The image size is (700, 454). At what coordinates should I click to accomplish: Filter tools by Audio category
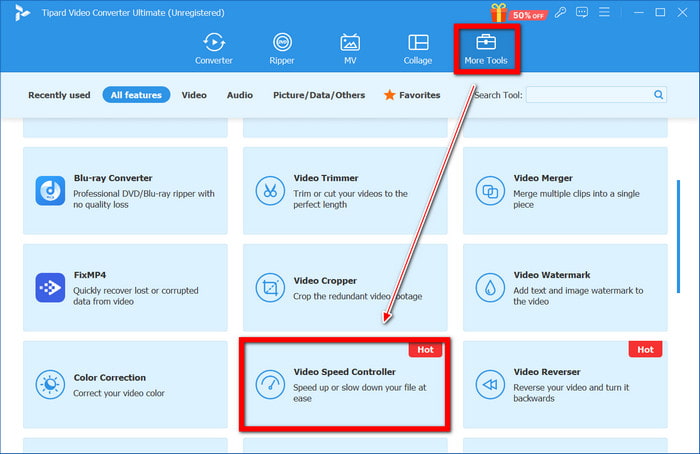tap(239, 95)
